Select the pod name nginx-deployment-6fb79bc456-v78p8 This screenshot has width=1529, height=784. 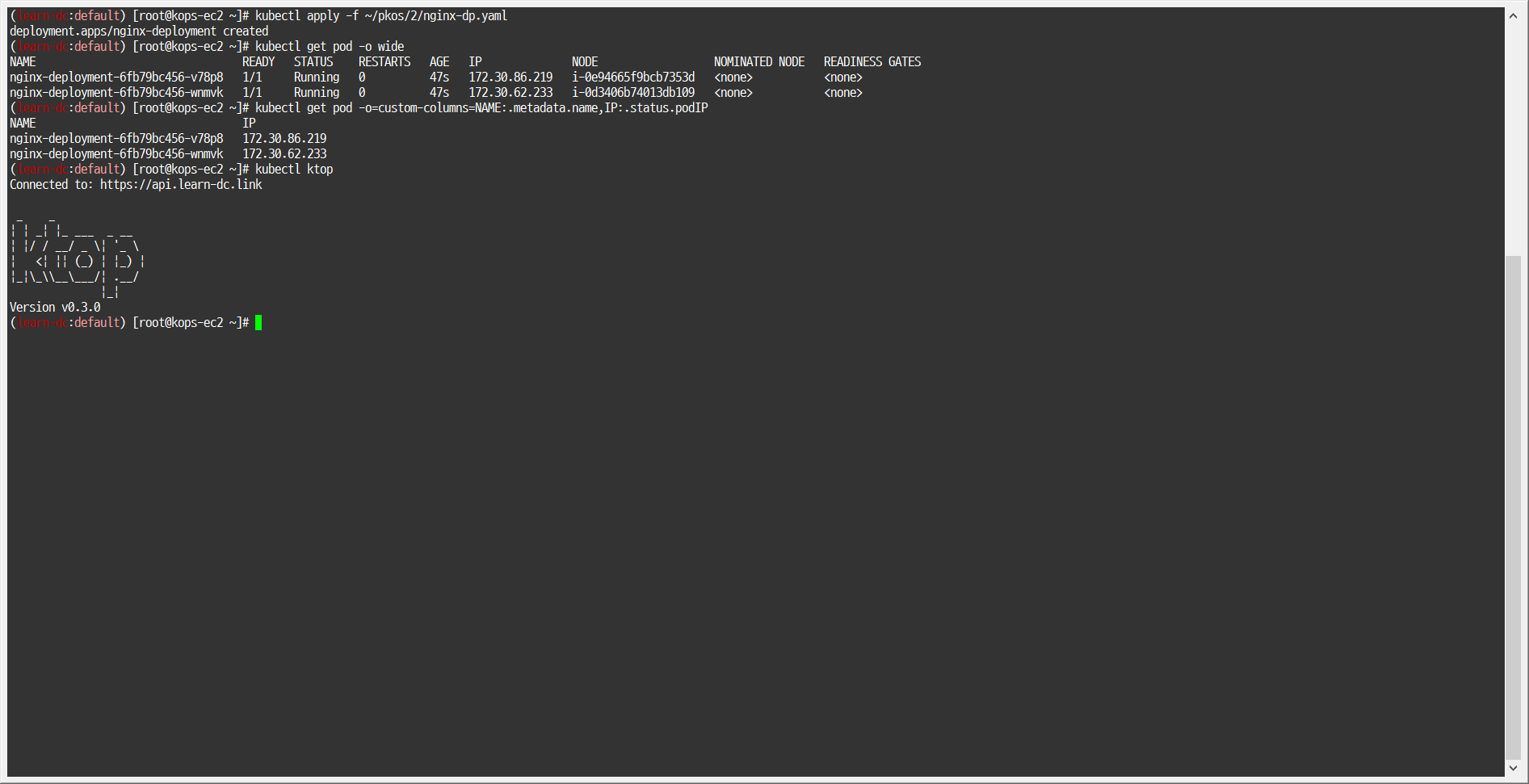pos(116,77)
